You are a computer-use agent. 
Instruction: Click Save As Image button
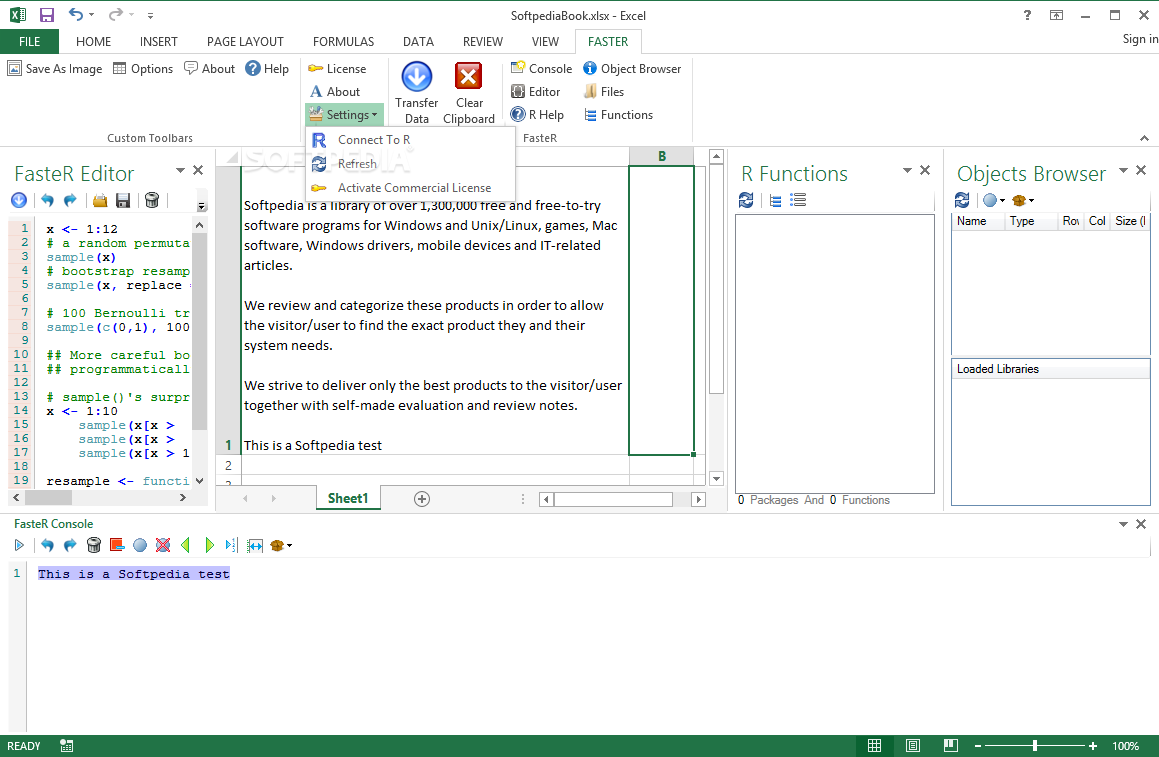coord(55,69)
